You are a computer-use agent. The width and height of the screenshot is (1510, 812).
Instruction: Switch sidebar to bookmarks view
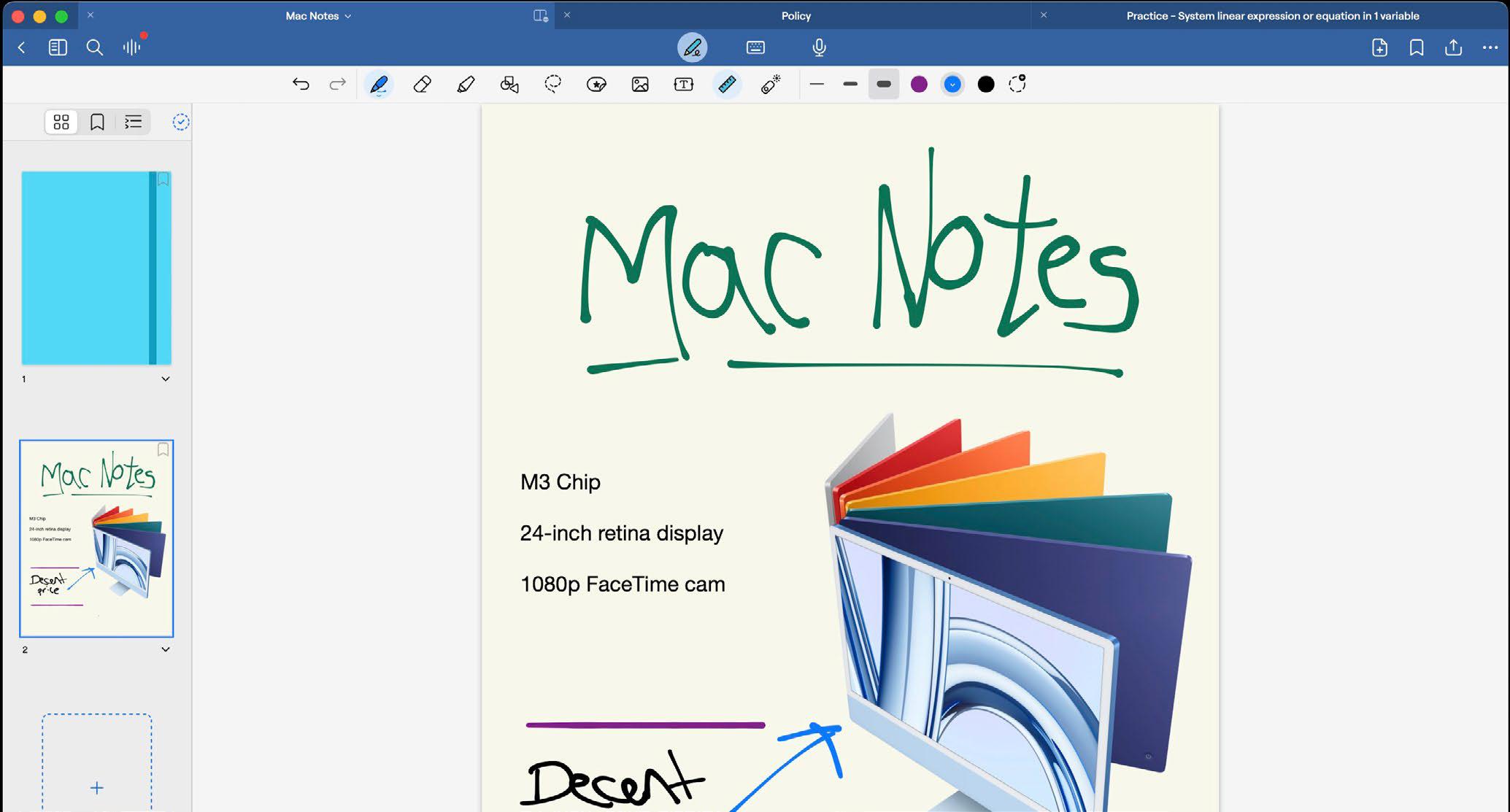click(x=97, y=122)
